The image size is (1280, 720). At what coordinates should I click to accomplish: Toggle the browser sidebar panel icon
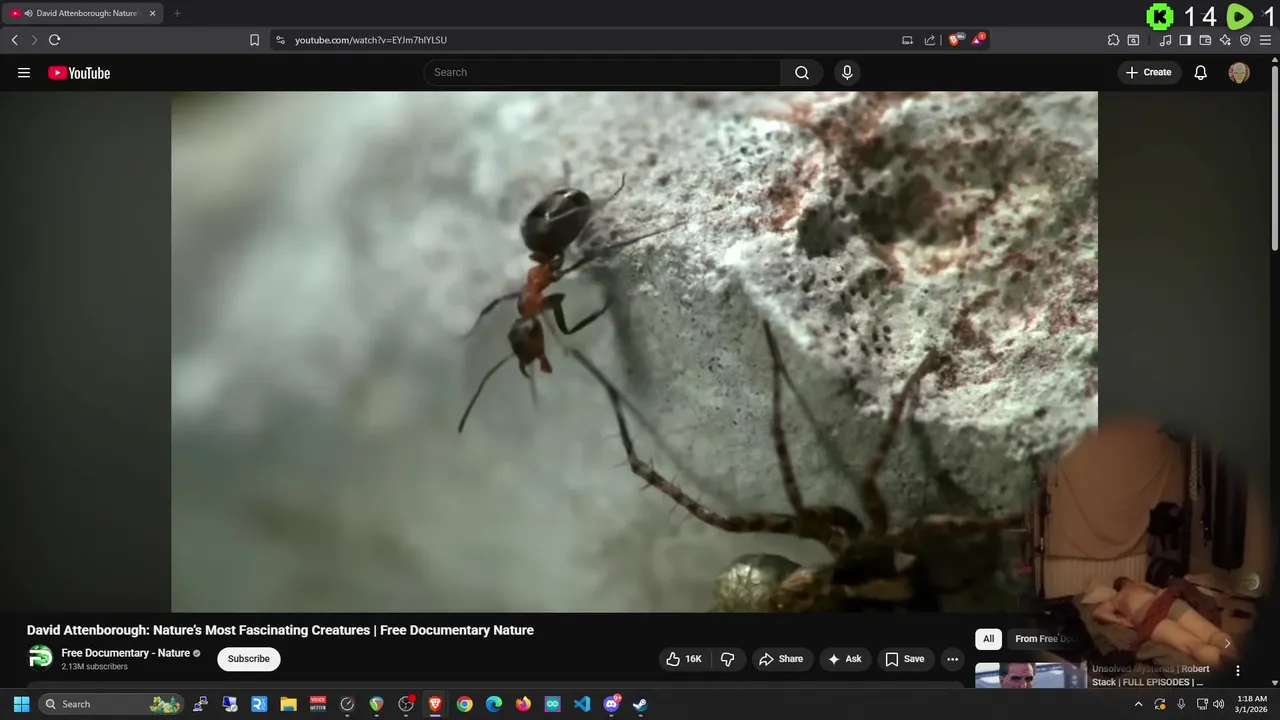(x=1185, y=40)
